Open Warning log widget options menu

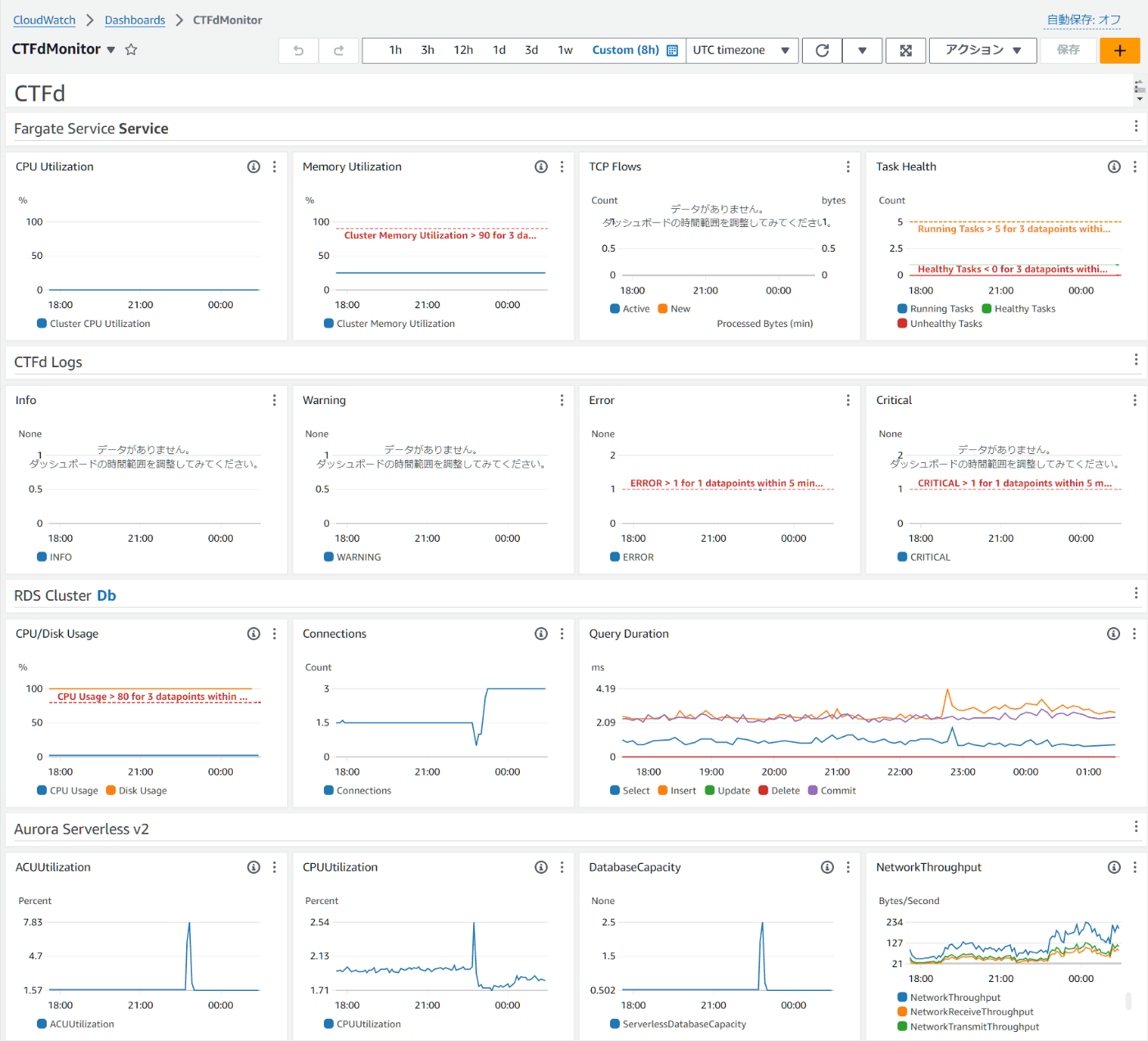562,400
